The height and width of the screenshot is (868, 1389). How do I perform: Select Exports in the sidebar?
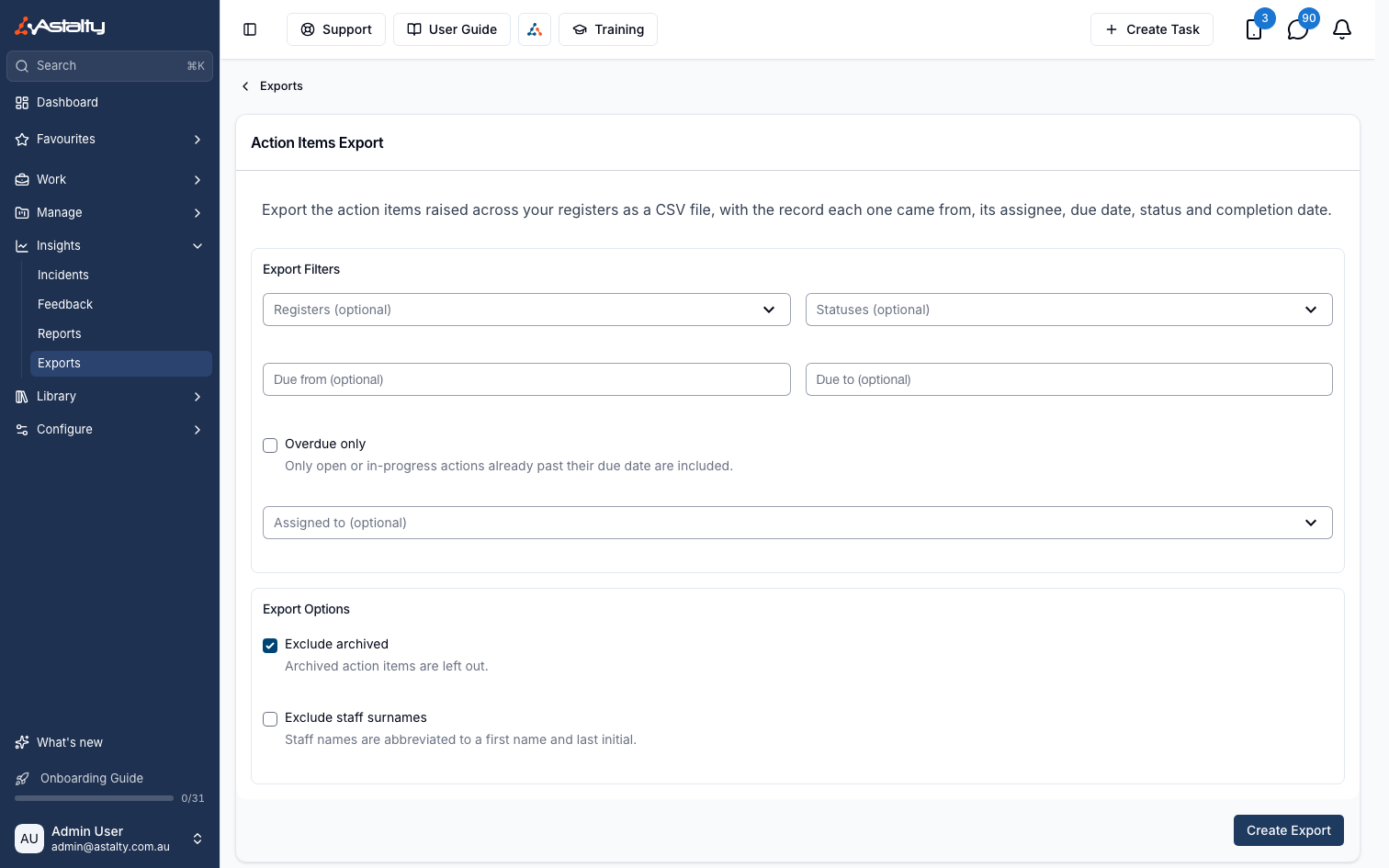click(120, 364)
